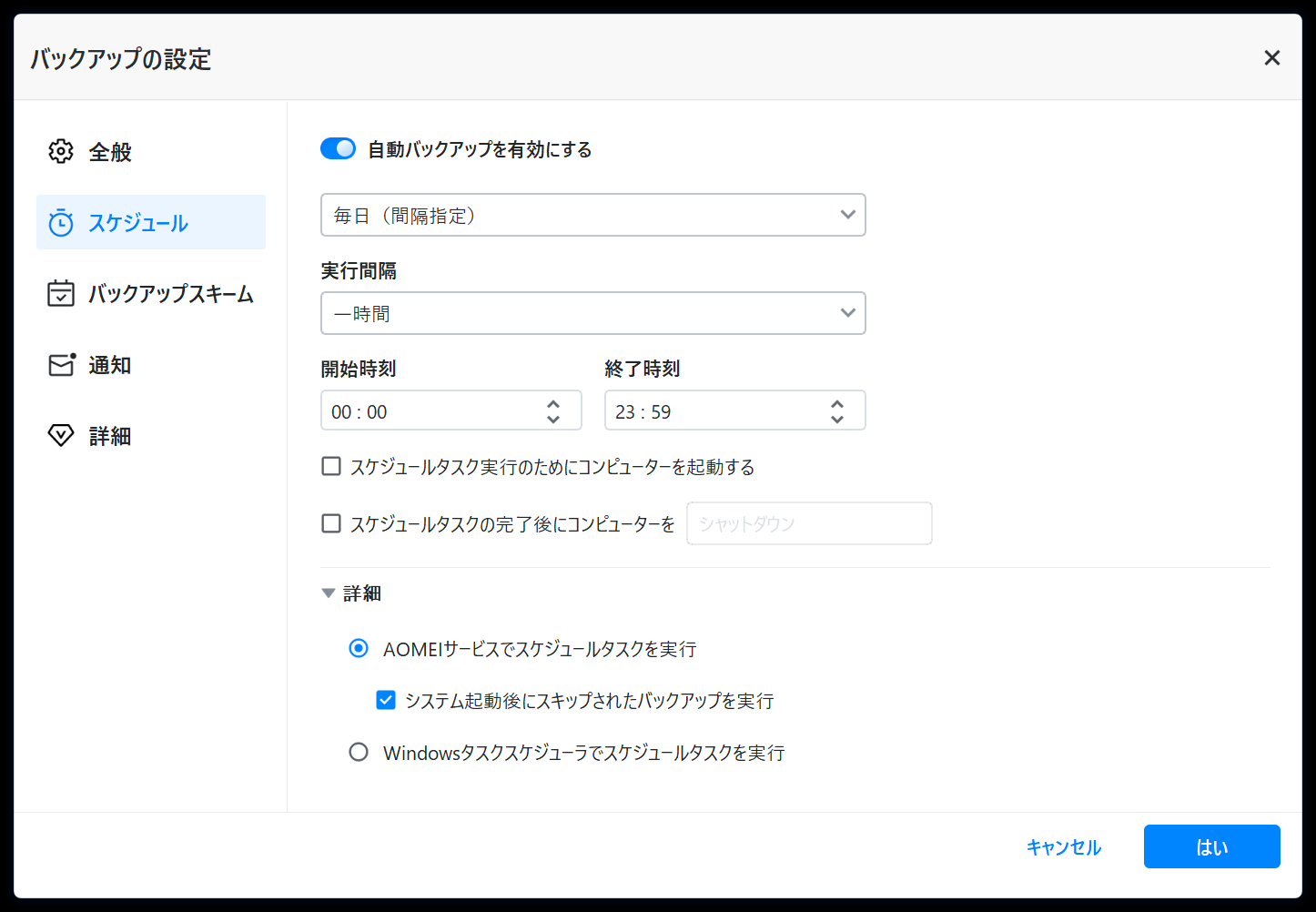The image size is (1316, 912).
Task: Click the calendar icon for バックアップスキーム
Action: pyautogui.click(x=61, y=294)
